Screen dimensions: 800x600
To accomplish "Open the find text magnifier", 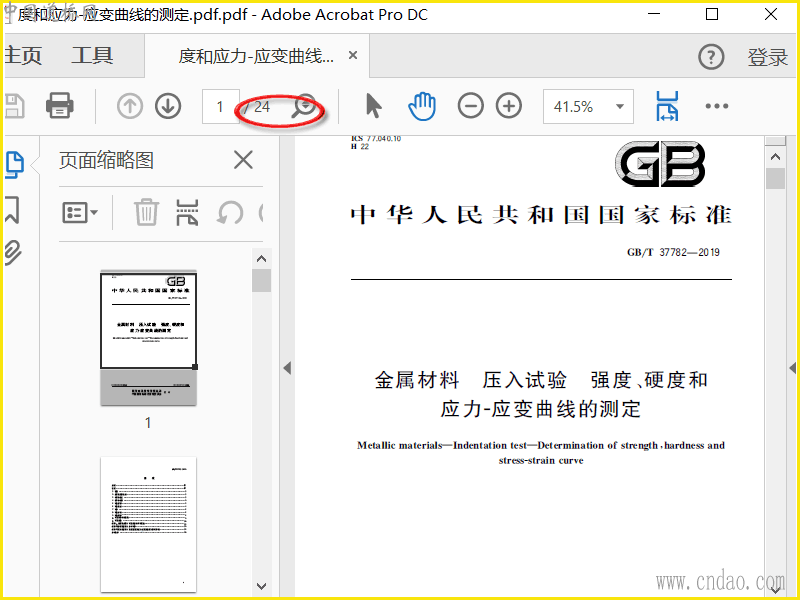I will pyautogui.click(x=305, y=106).
